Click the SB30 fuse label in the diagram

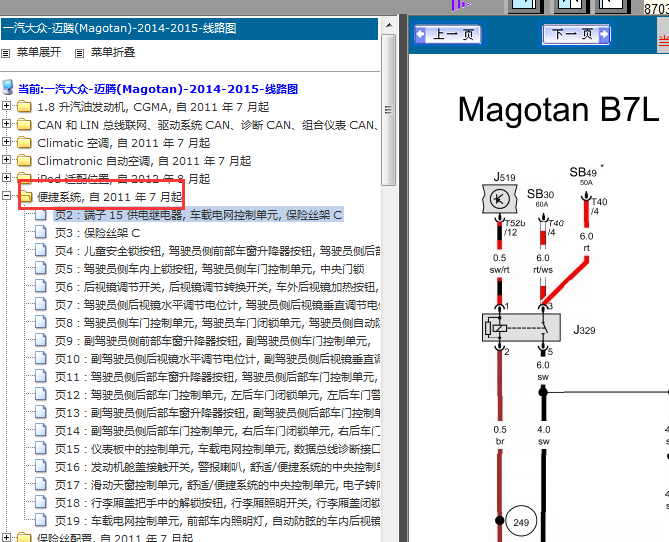(541, 194)
